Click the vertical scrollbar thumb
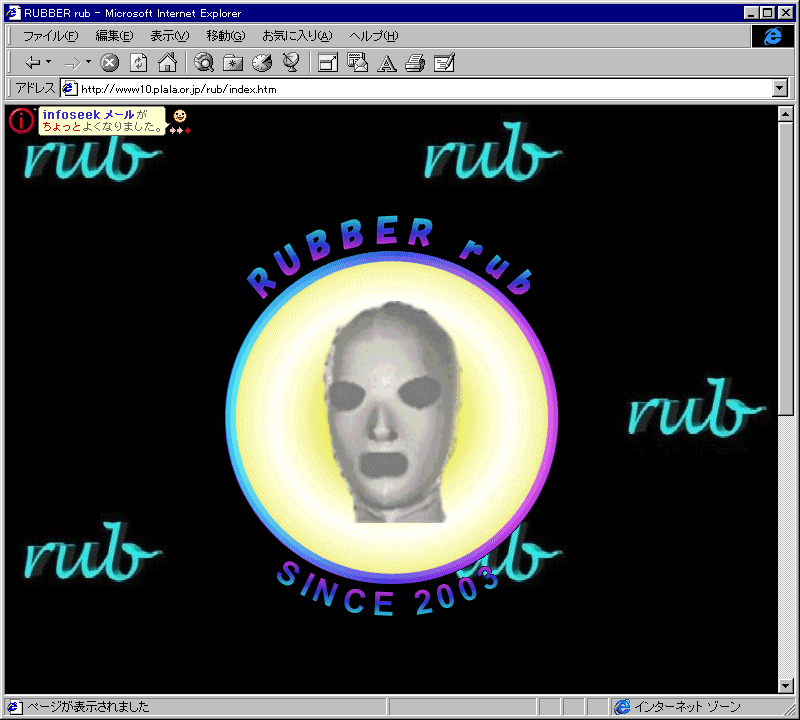 point(786,269)
